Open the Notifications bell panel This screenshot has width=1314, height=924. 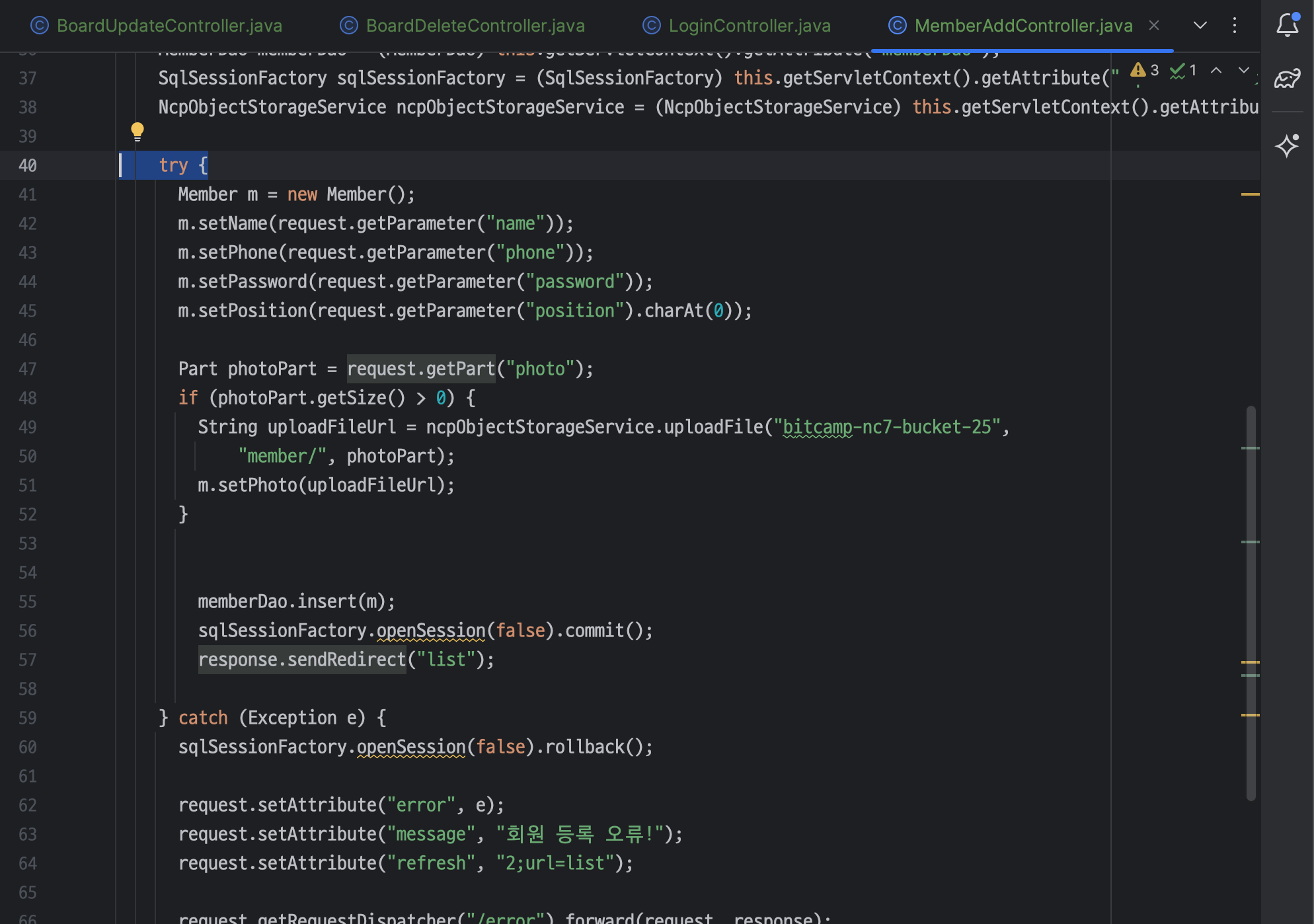point(1287,25)
